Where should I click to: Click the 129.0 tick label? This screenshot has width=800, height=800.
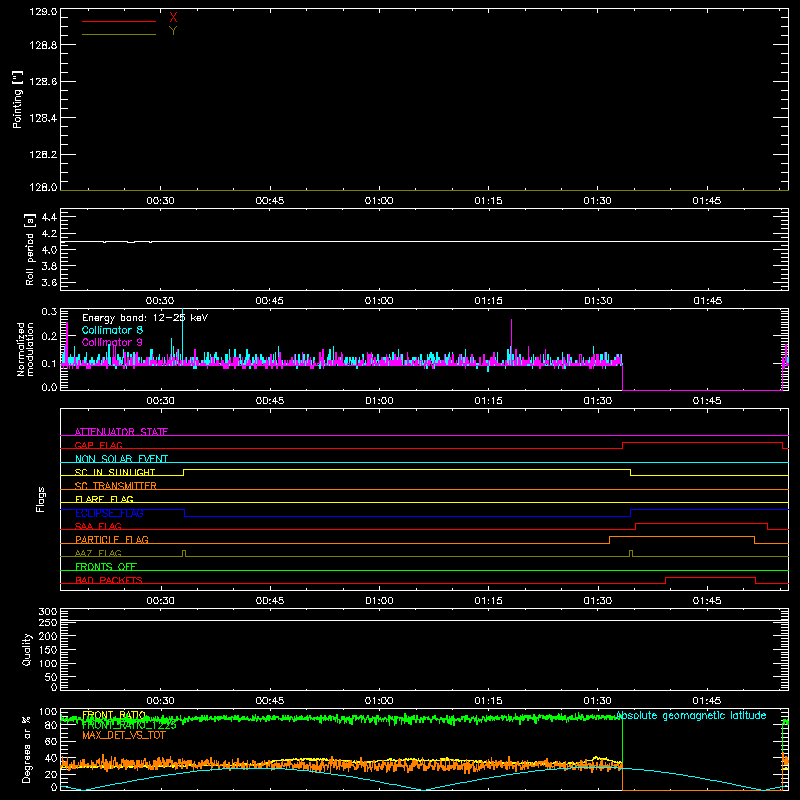coord(43,12)
